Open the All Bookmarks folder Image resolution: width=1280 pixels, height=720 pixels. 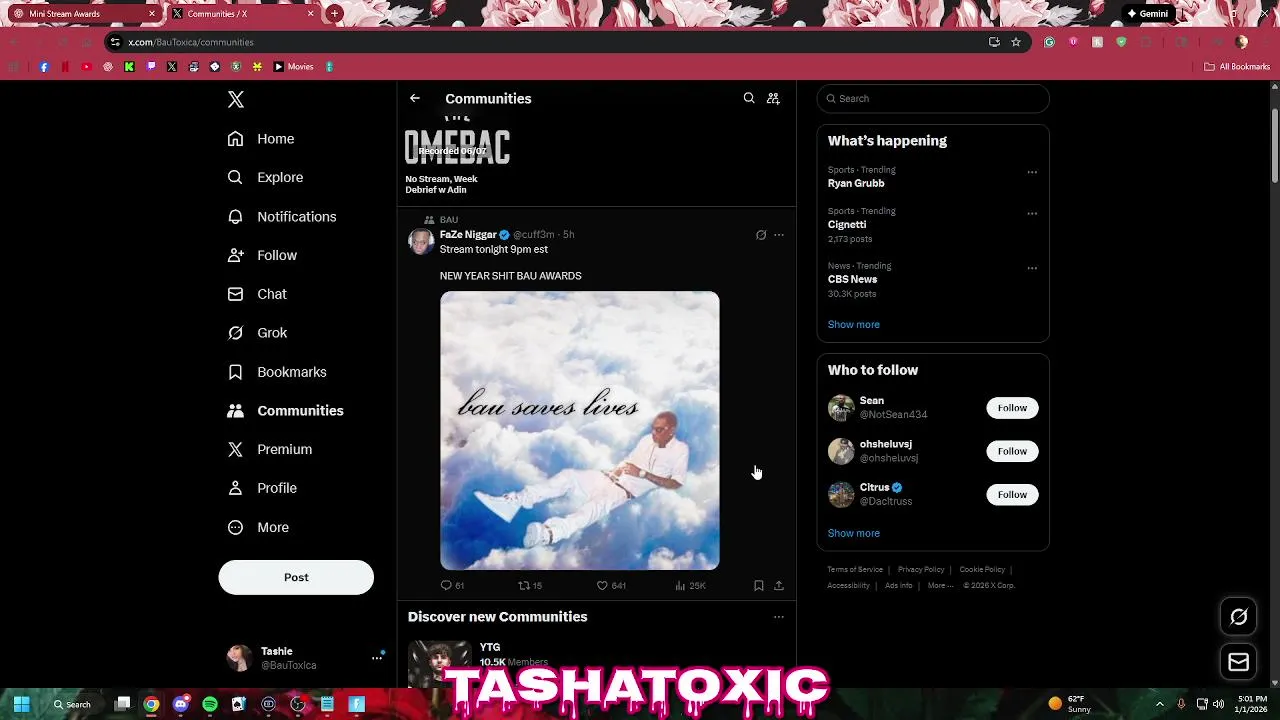coord(1237,67)
